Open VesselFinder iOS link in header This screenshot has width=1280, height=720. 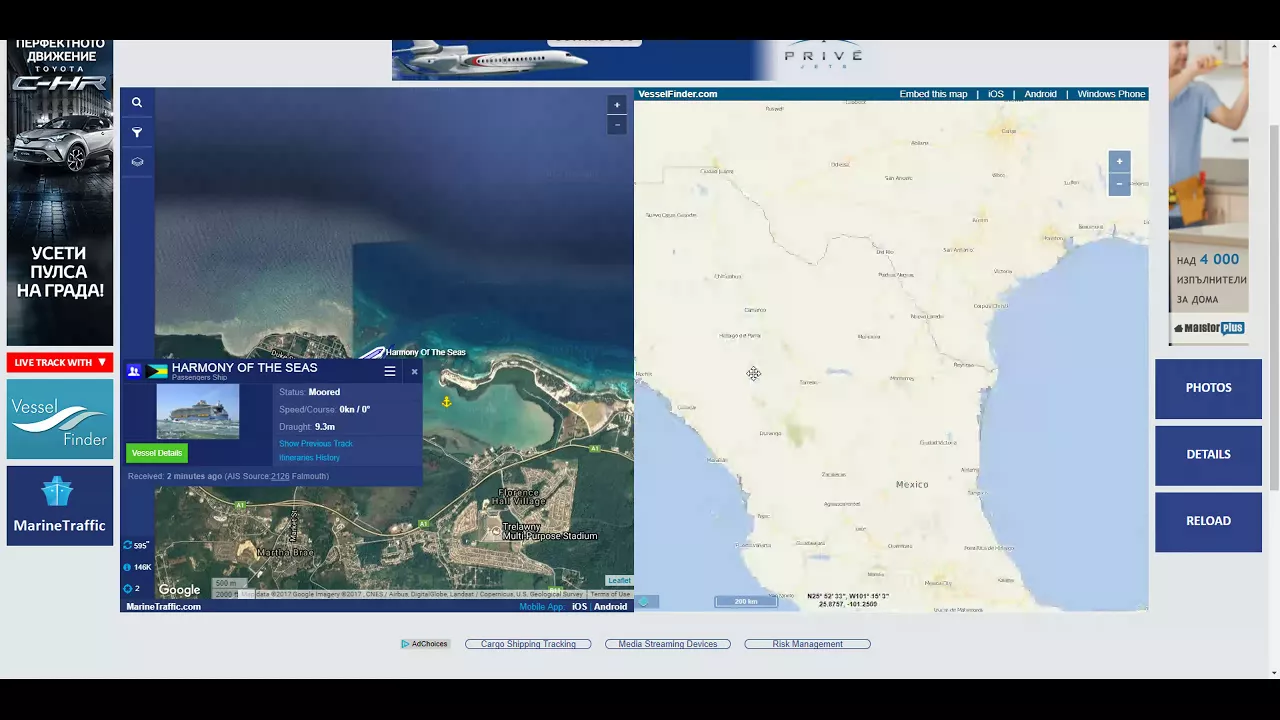pos(996,94)
